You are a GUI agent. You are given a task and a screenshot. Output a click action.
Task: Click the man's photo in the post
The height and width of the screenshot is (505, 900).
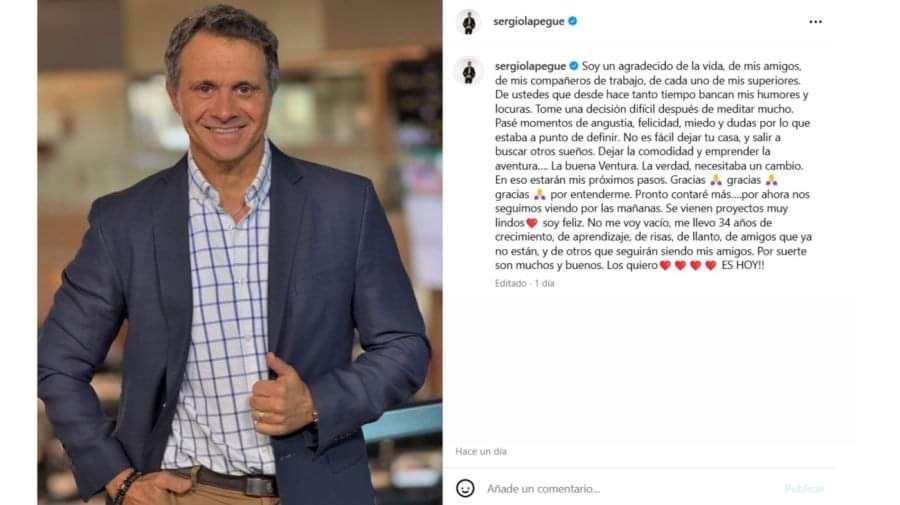pyautogui.click(x=240, y=252)
